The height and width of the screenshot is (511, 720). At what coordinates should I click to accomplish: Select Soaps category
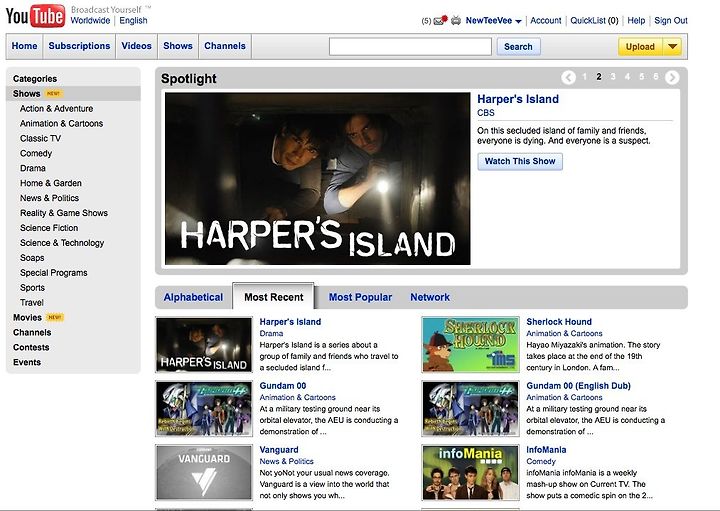[32, 258]
